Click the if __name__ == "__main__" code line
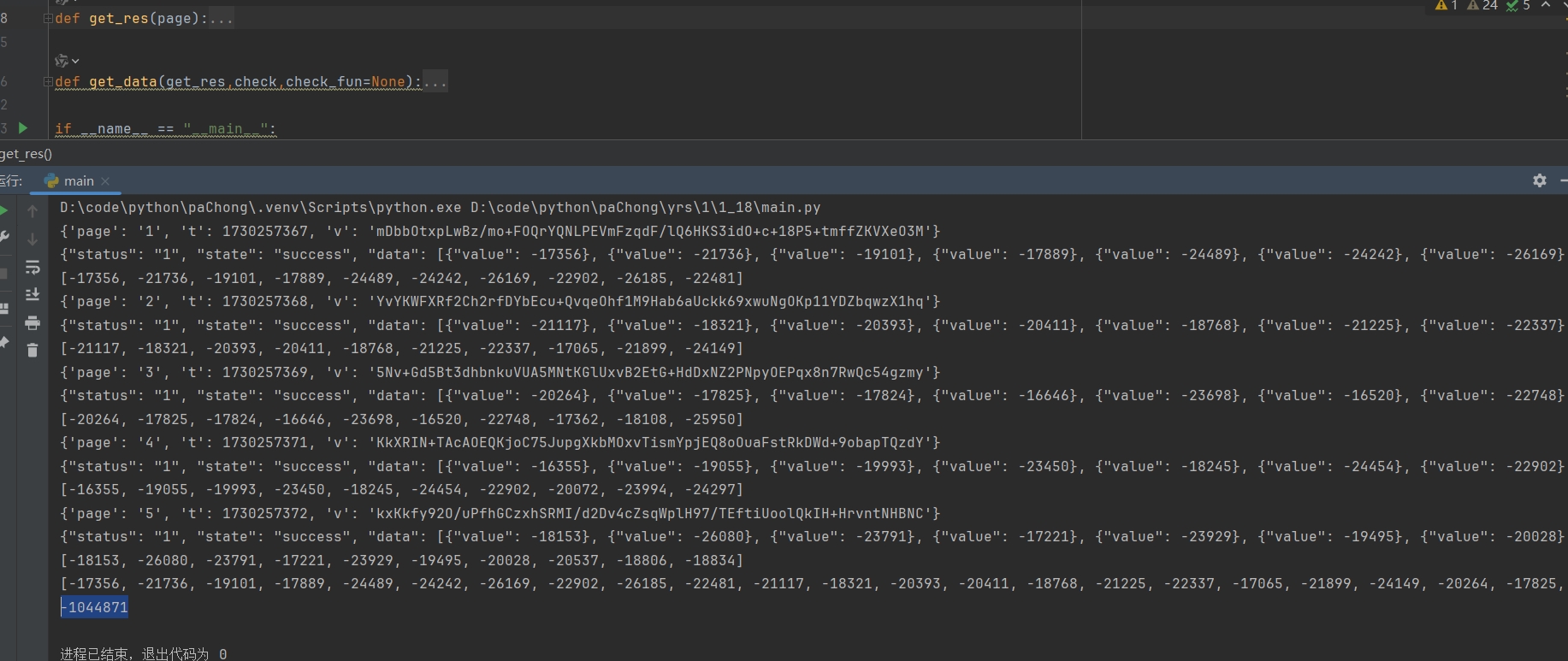This screenshot has height=661, width=1568. 165,128
